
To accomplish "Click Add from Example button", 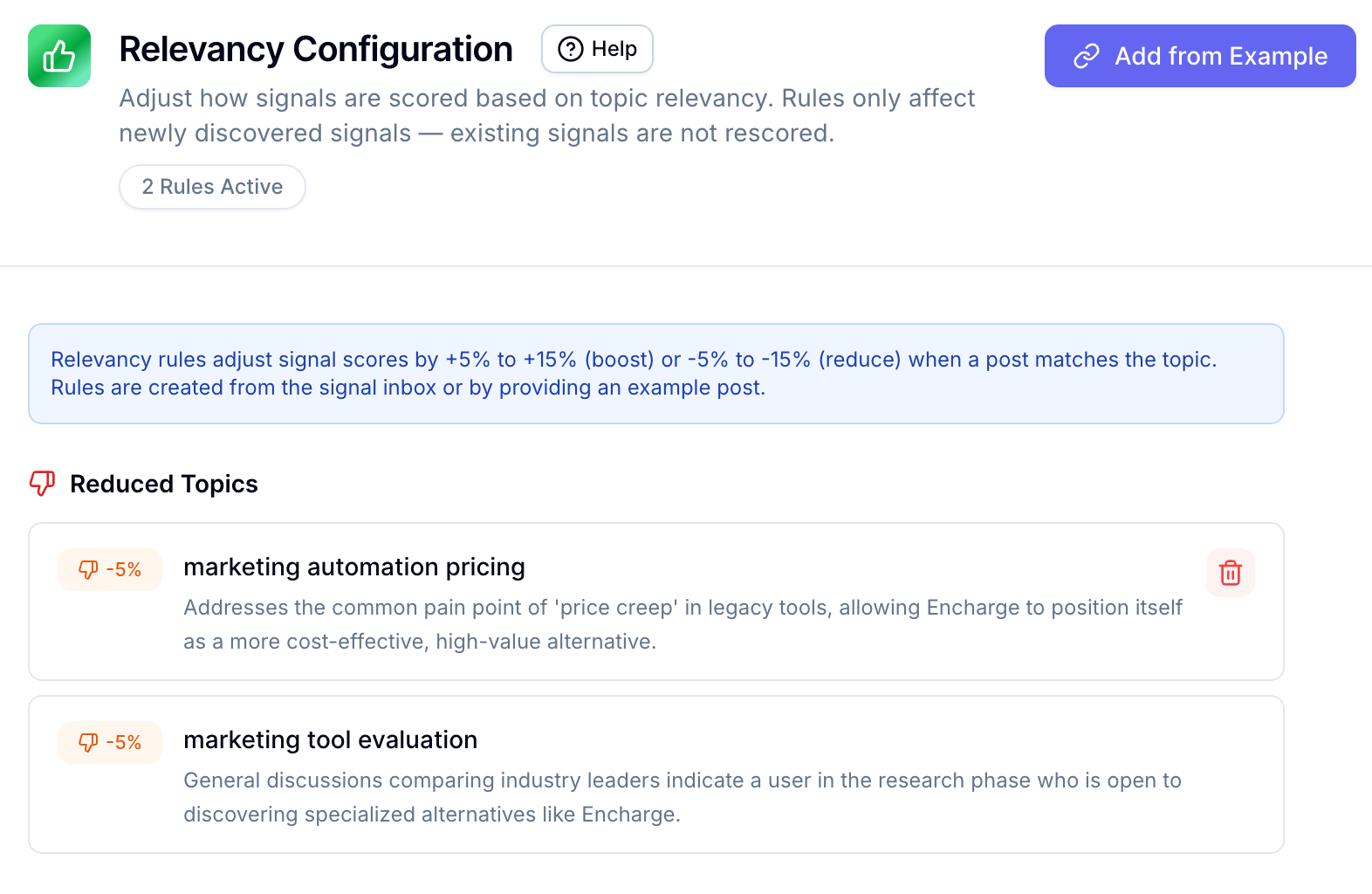I will coord(1200,56).
